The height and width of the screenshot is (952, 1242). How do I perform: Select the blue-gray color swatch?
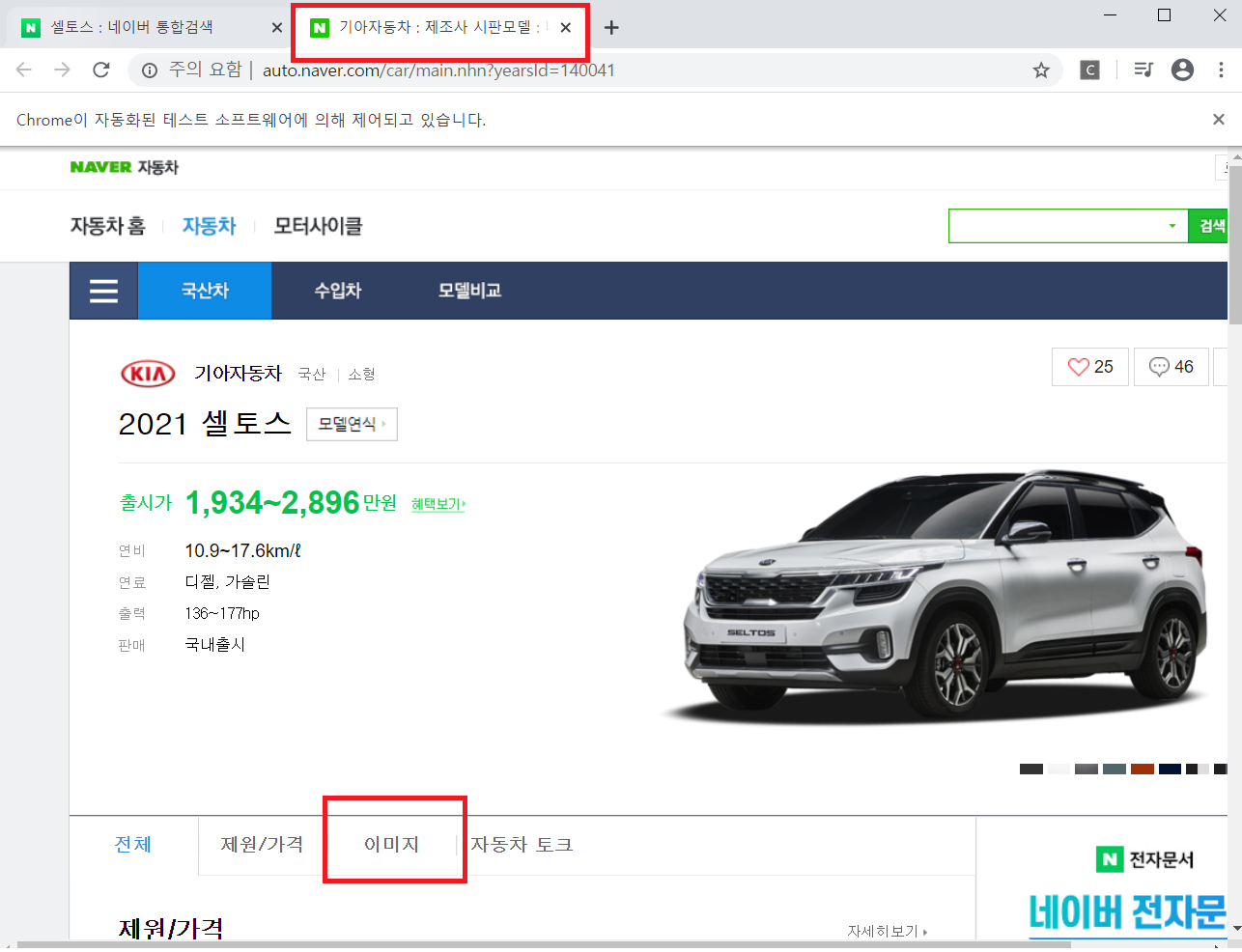click(x=1115, y=770)
